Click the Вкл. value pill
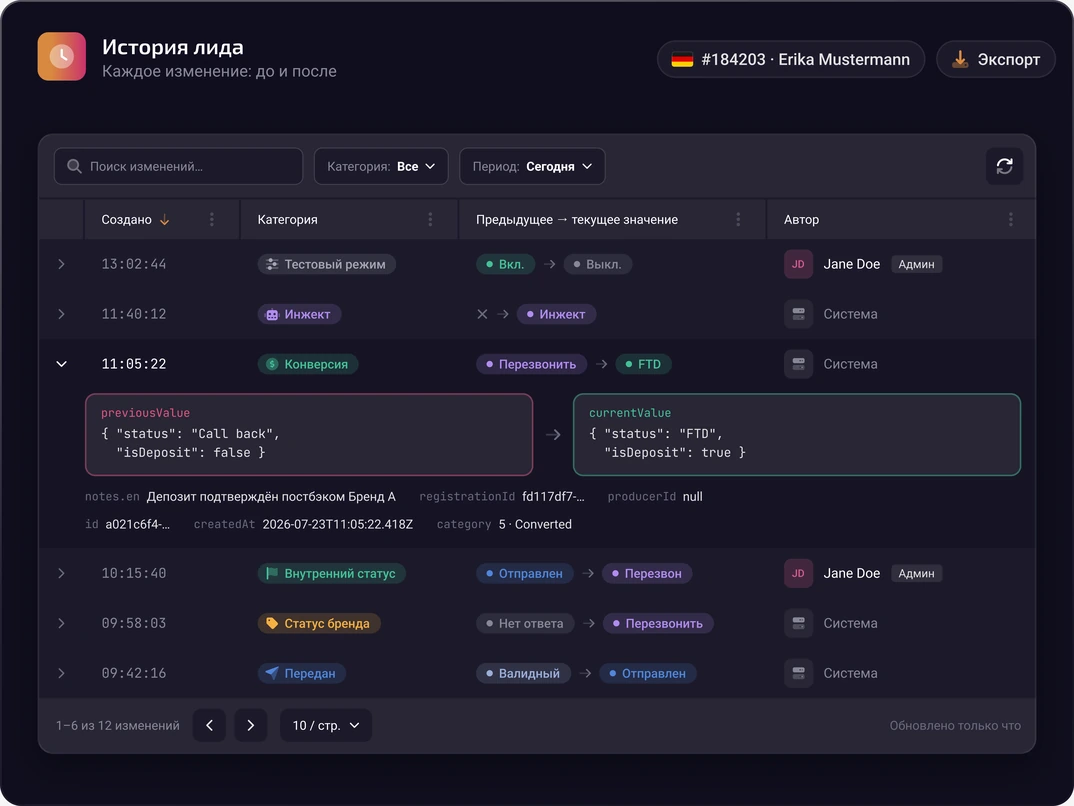The width and height of the screenshot is (1074, 806). pos(505,264)
